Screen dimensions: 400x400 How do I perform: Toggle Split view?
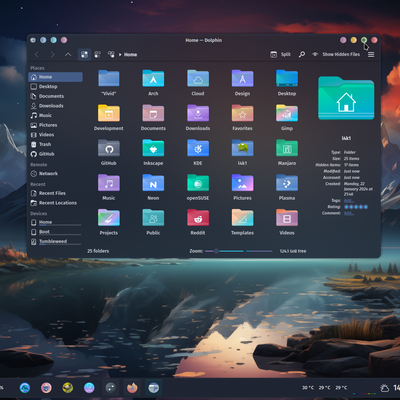[280, 54]
